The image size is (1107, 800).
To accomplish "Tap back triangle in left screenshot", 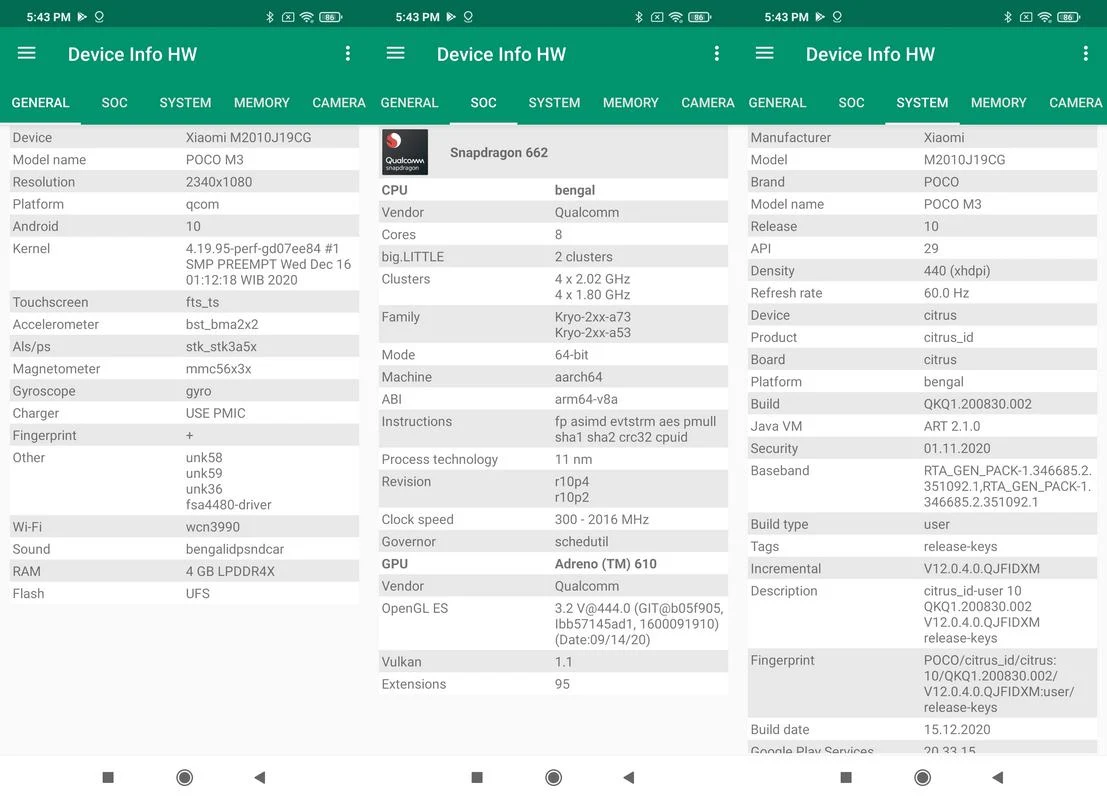I will (x=260, y=777).
